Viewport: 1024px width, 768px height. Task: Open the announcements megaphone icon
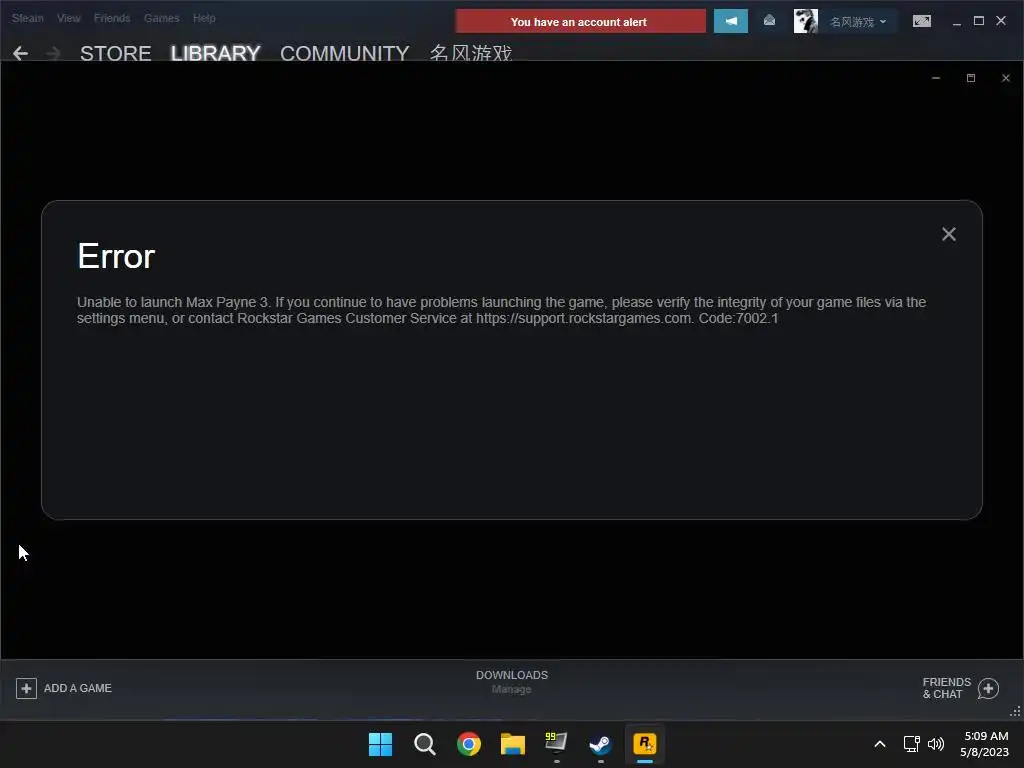pos(731,22)
